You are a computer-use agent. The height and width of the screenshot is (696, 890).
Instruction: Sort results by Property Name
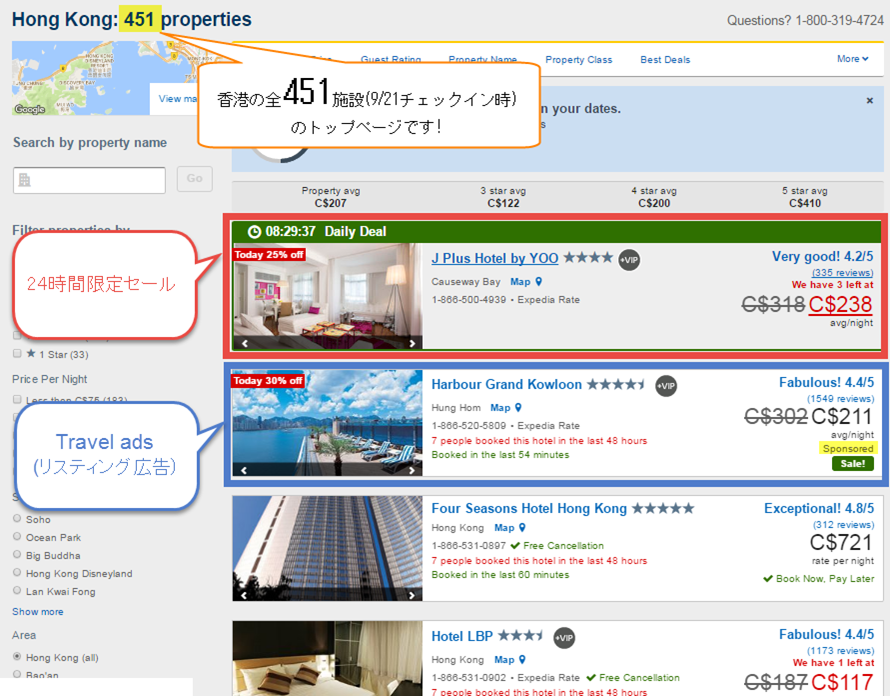[482, 59]
